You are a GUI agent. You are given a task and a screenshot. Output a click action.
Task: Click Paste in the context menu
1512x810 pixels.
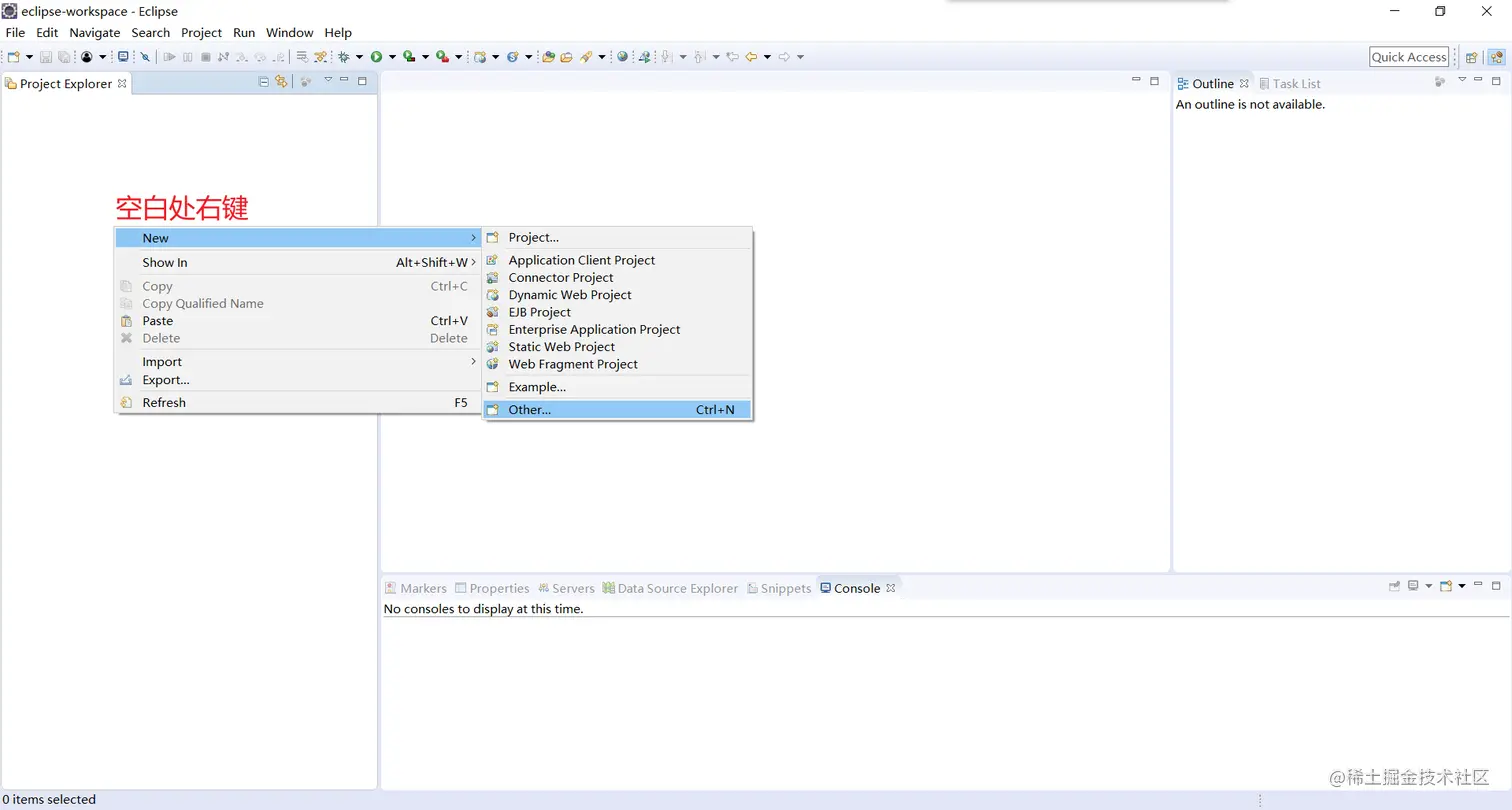(298, 321)
